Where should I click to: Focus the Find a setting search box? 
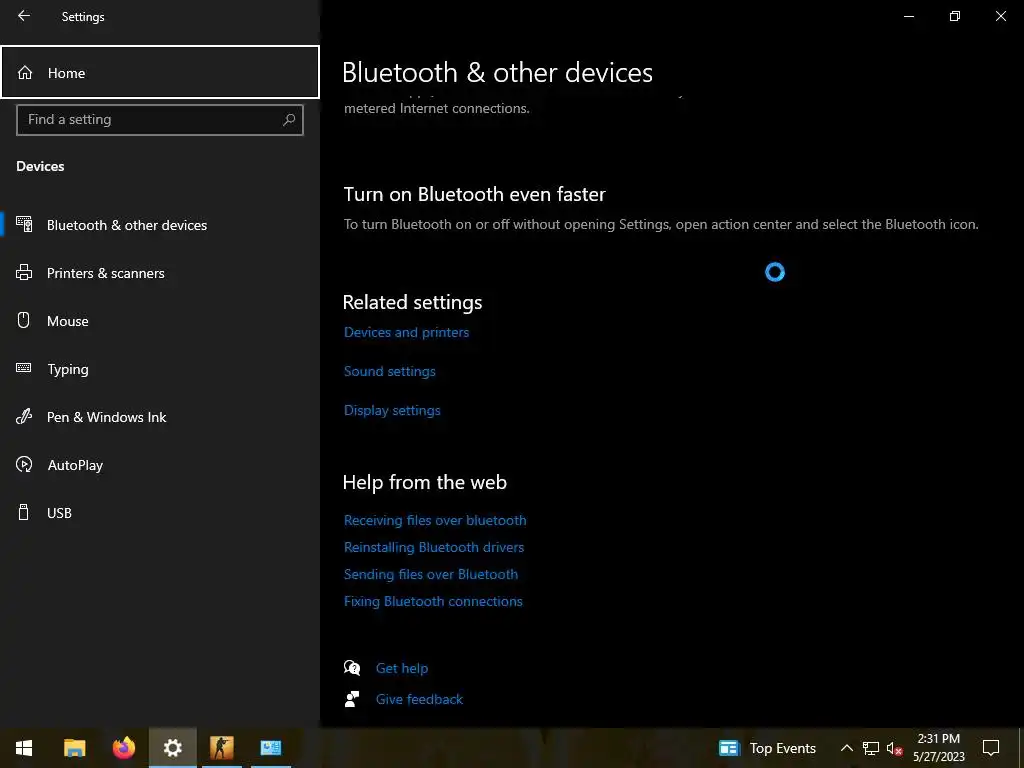tap(160, 120)
